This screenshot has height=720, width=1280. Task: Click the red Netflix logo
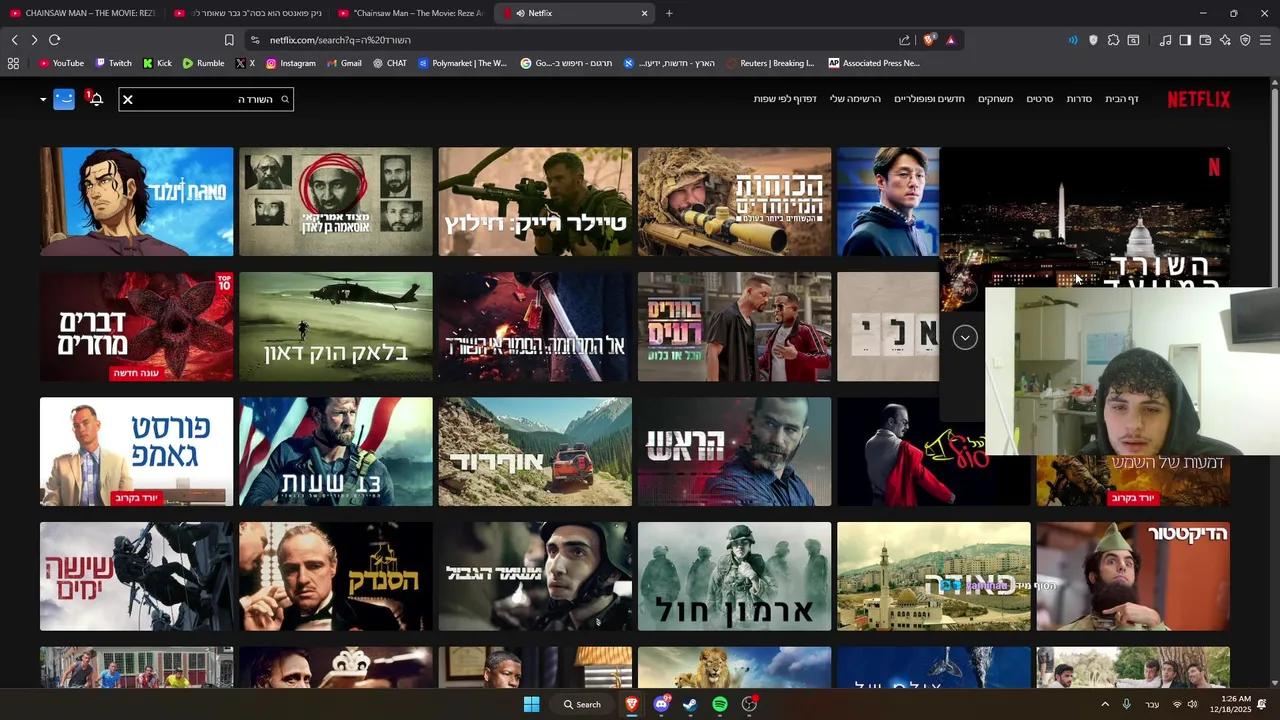click(1199, 99)
